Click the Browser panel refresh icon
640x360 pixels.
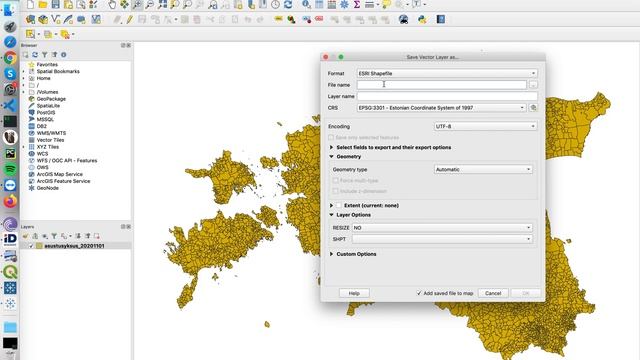point(35,55)
